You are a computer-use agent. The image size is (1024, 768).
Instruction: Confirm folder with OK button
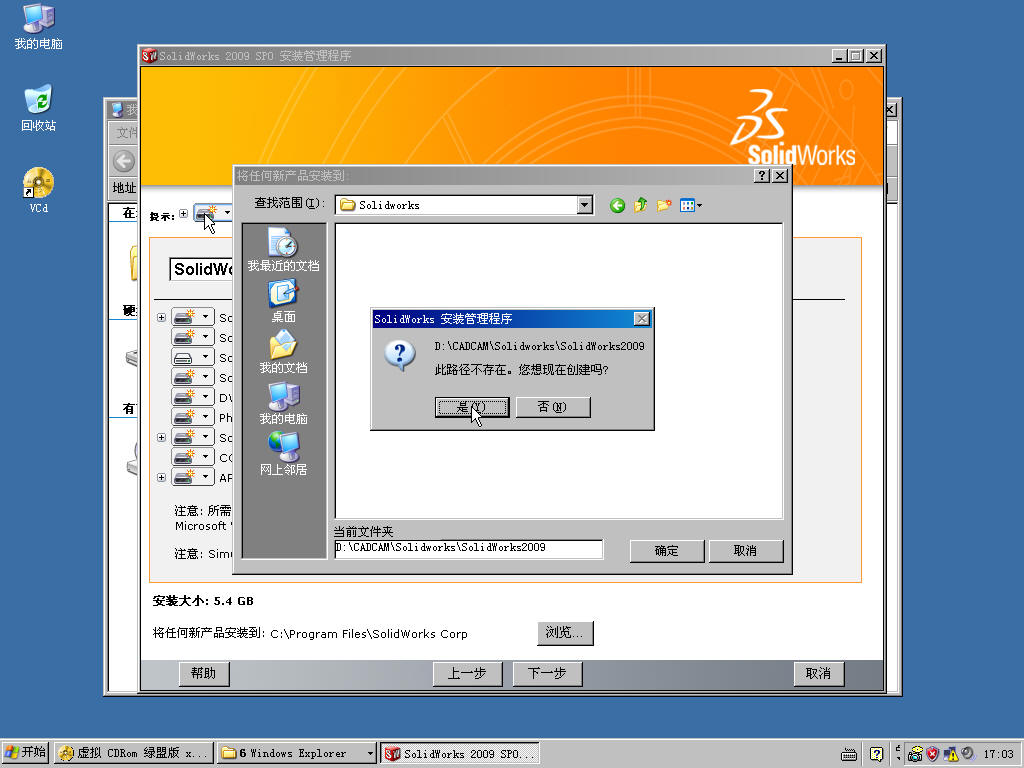tap(667, 551)
